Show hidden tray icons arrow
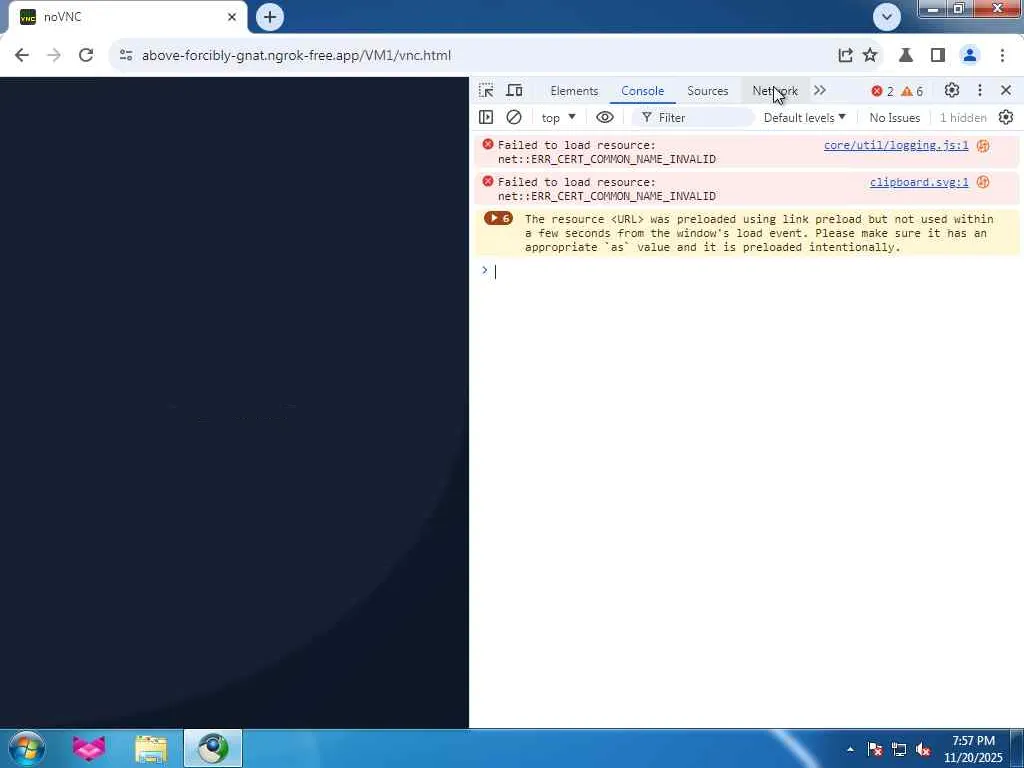The width and height of the screenshot is (1024, 768). 850,750
